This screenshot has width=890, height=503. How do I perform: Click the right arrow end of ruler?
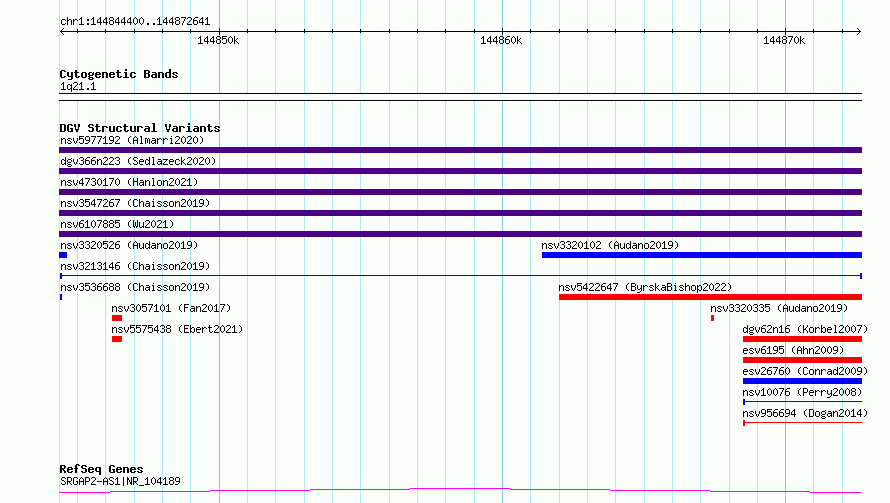859,32
